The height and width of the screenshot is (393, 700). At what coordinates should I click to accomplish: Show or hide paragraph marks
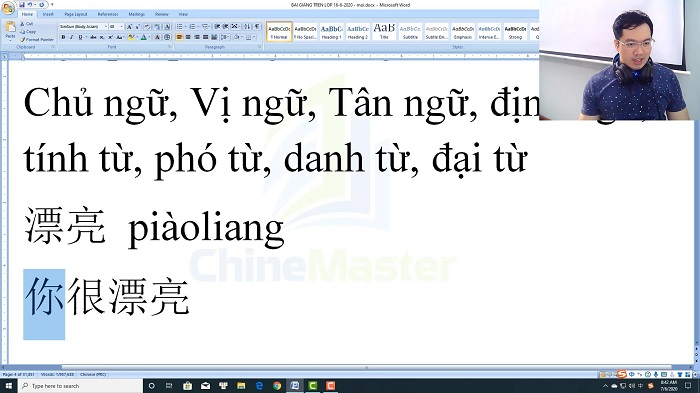tap(257, 26)
